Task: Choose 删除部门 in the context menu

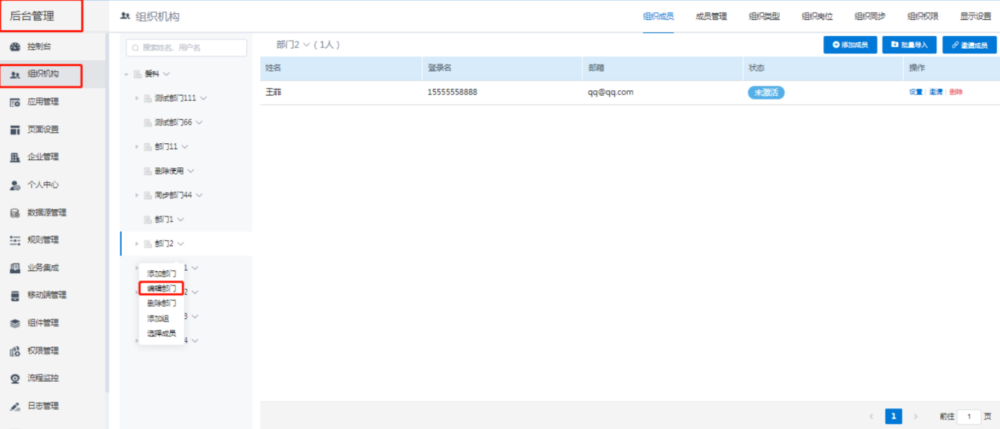Action: [161, 303]
